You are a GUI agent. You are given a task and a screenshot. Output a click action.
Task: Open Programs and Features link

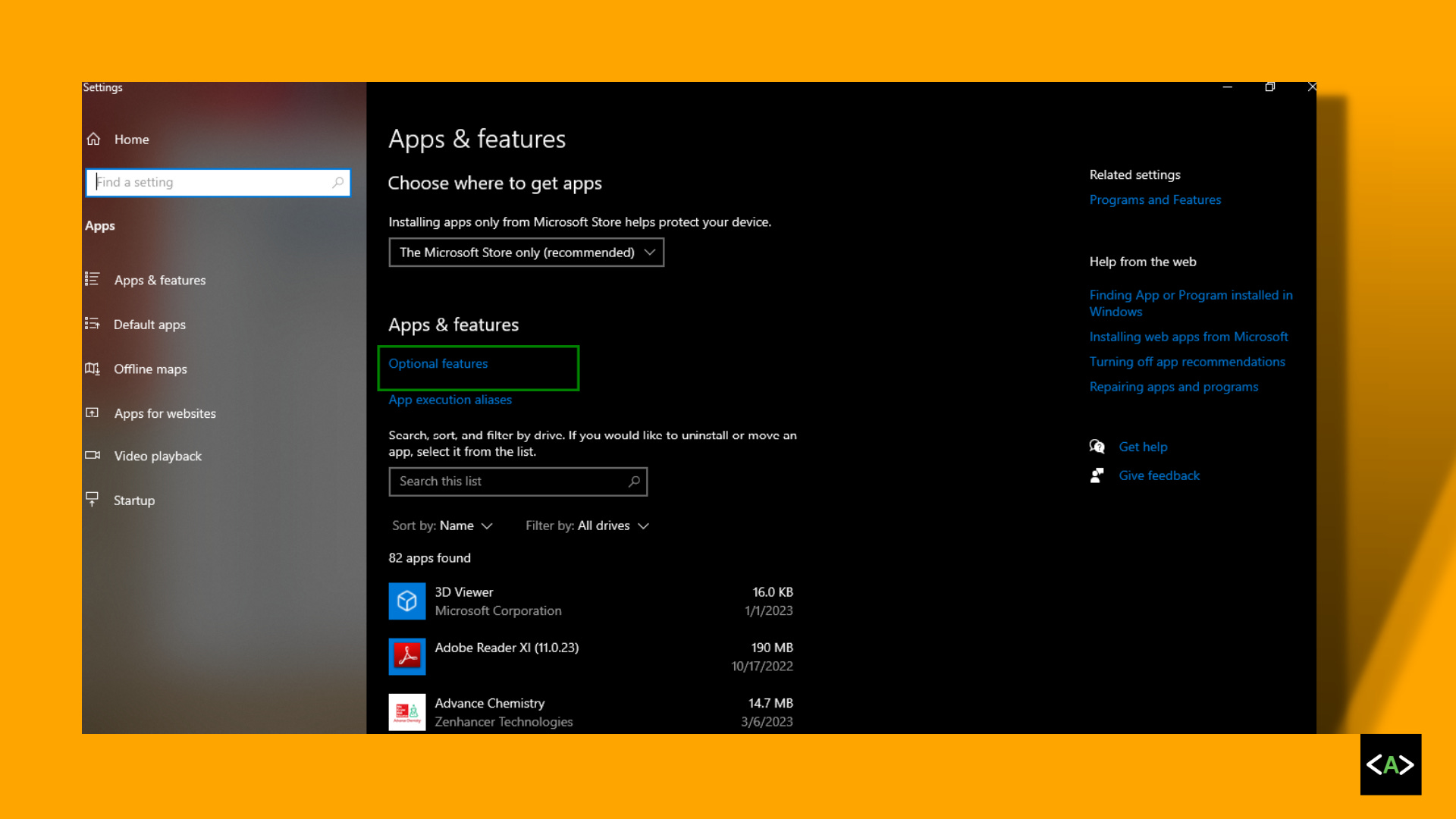click(x=1155, y=199)
